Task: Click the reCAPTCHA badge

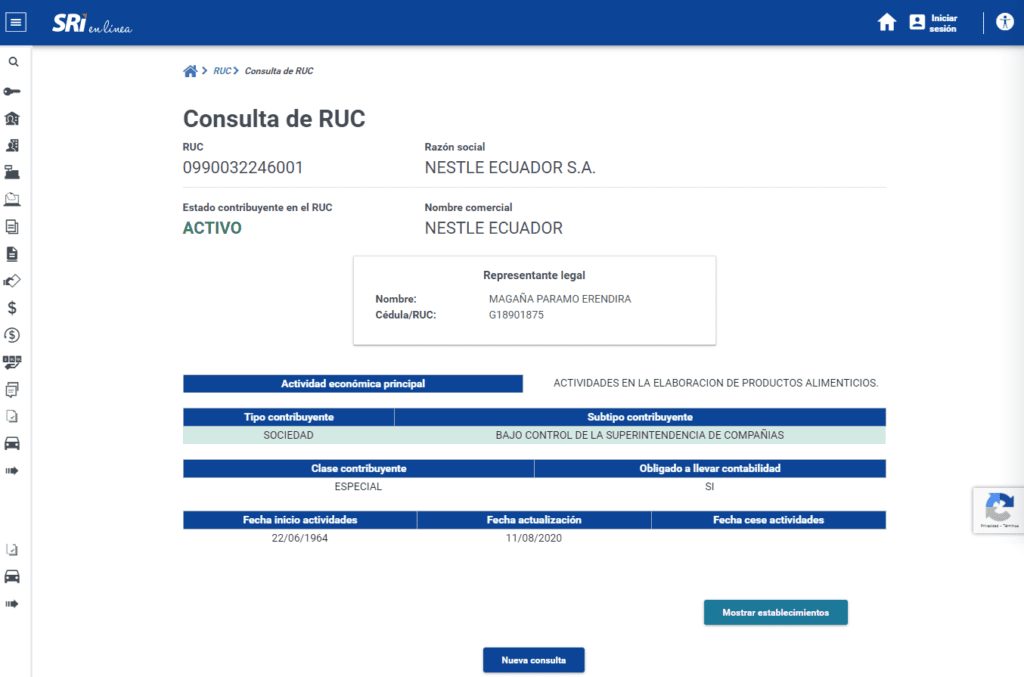Action: point(999,511)
